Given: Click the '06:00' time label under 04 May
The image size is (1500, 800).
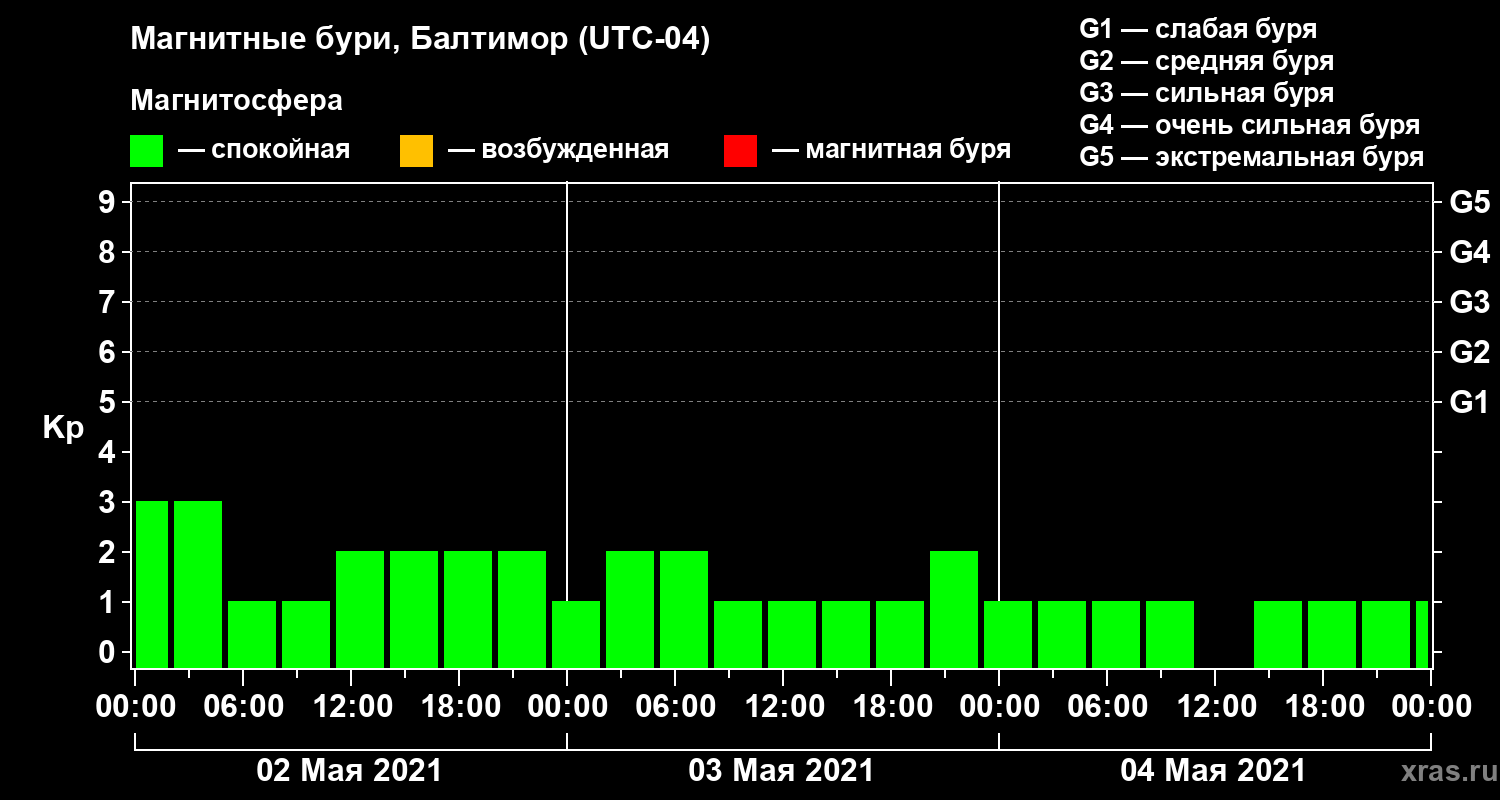Looking at the screenshot, I should point(1107,707).
